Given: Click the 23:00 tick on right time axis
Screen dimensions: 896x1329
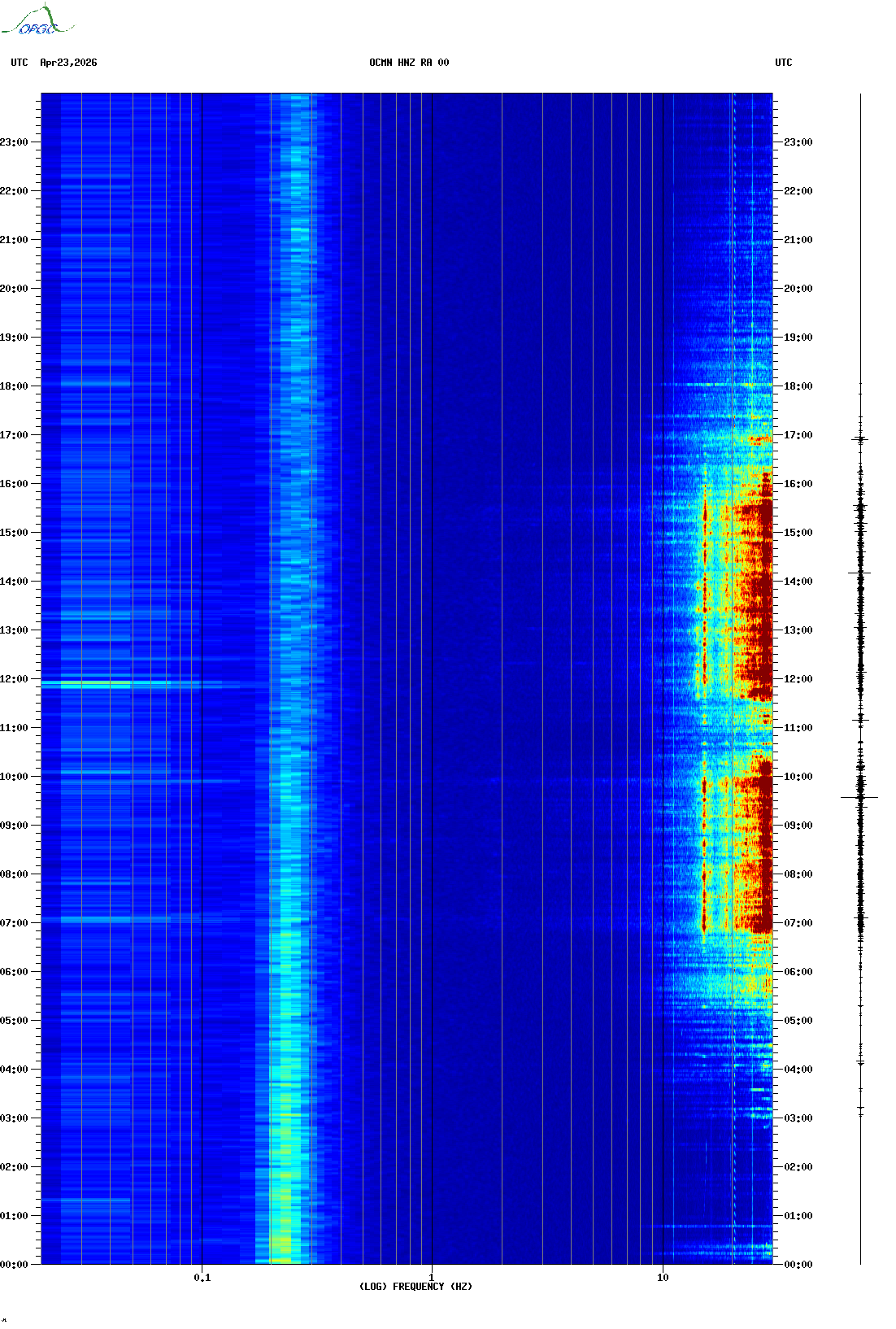Looking at the screenshot, I should 797,142.
